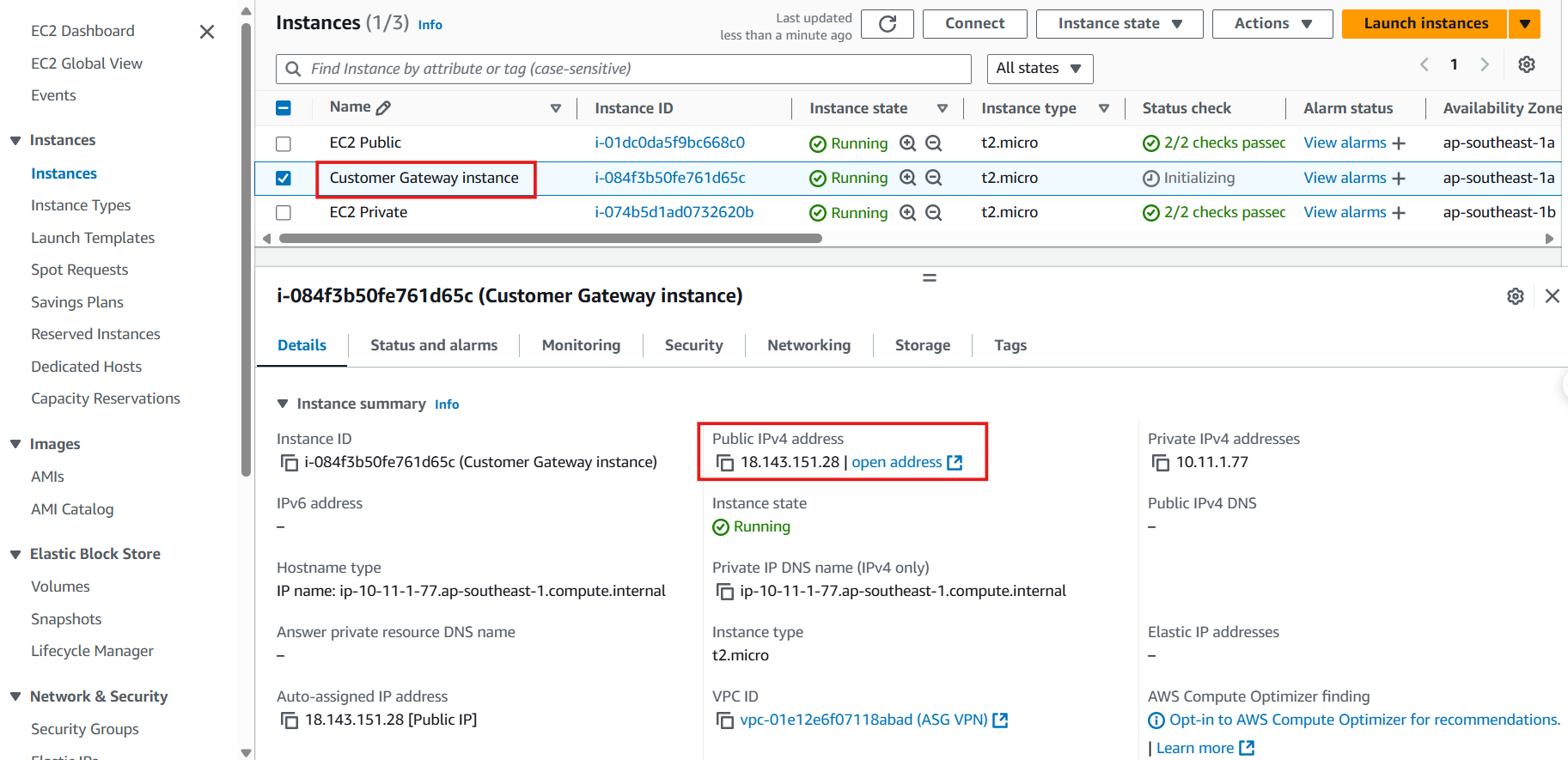1568x760 pixels.
Task: Edit Name column pencil icon
Action: [x=384, y=108]
